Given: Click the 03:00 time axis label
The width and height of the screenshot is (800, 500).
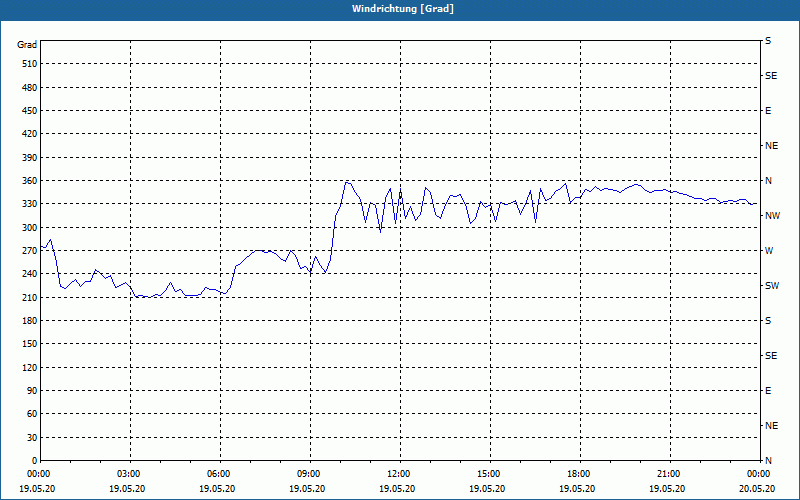Looking at the screenshot, I should [x=131, y=474].
